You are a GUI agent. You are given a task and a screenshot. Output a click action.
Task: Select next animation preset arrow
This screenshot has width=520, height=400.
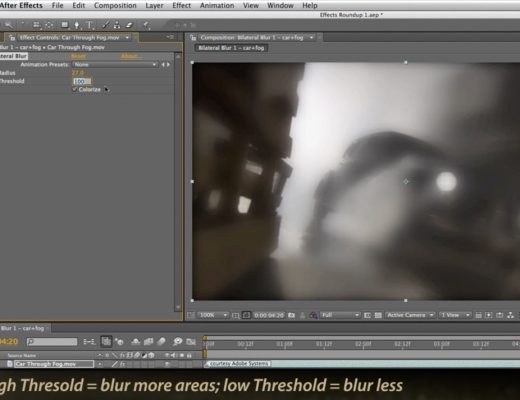tap(168, 64)
